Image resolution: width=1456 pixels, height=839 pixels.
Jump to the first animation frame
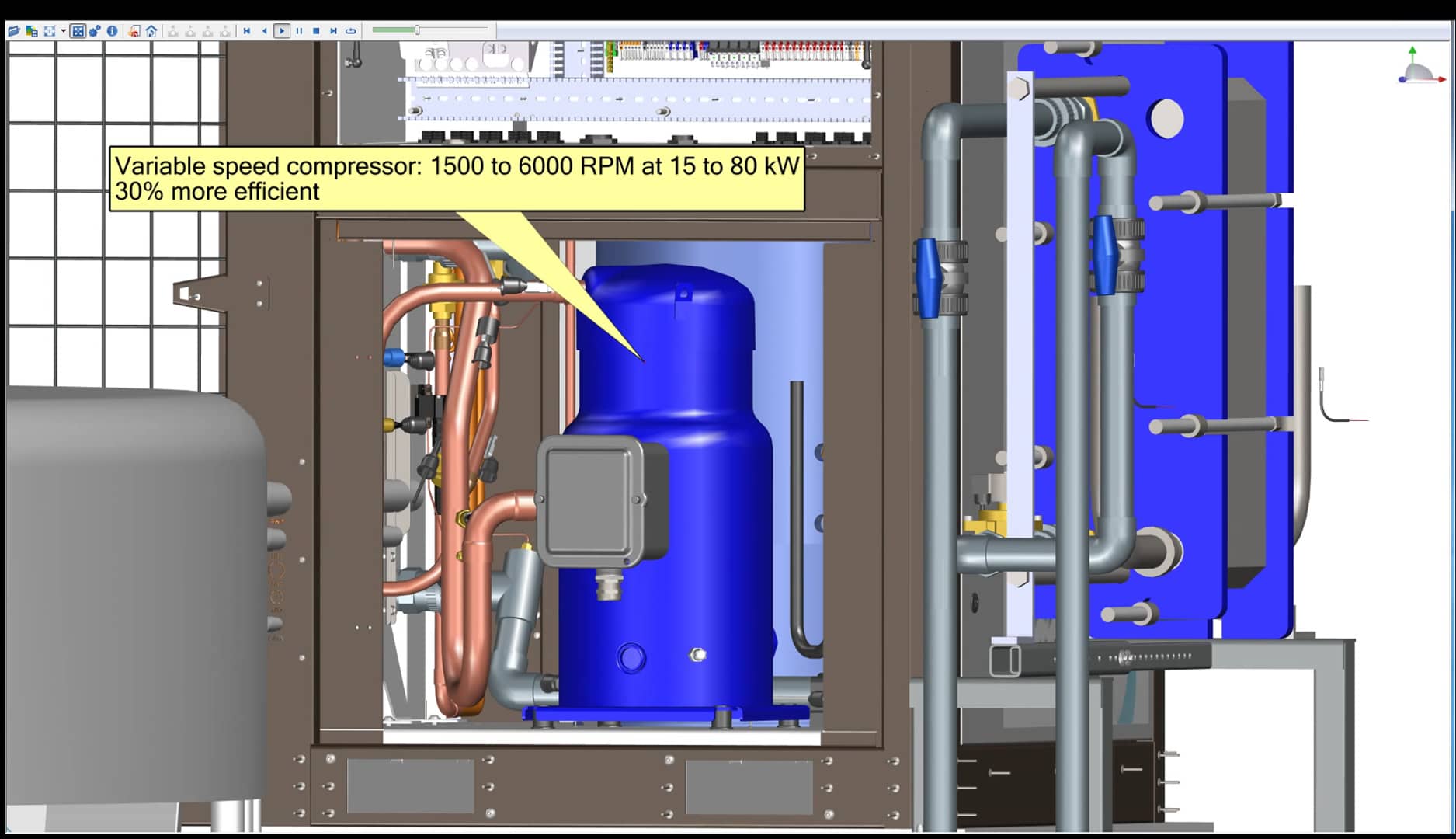coord(245,31)
